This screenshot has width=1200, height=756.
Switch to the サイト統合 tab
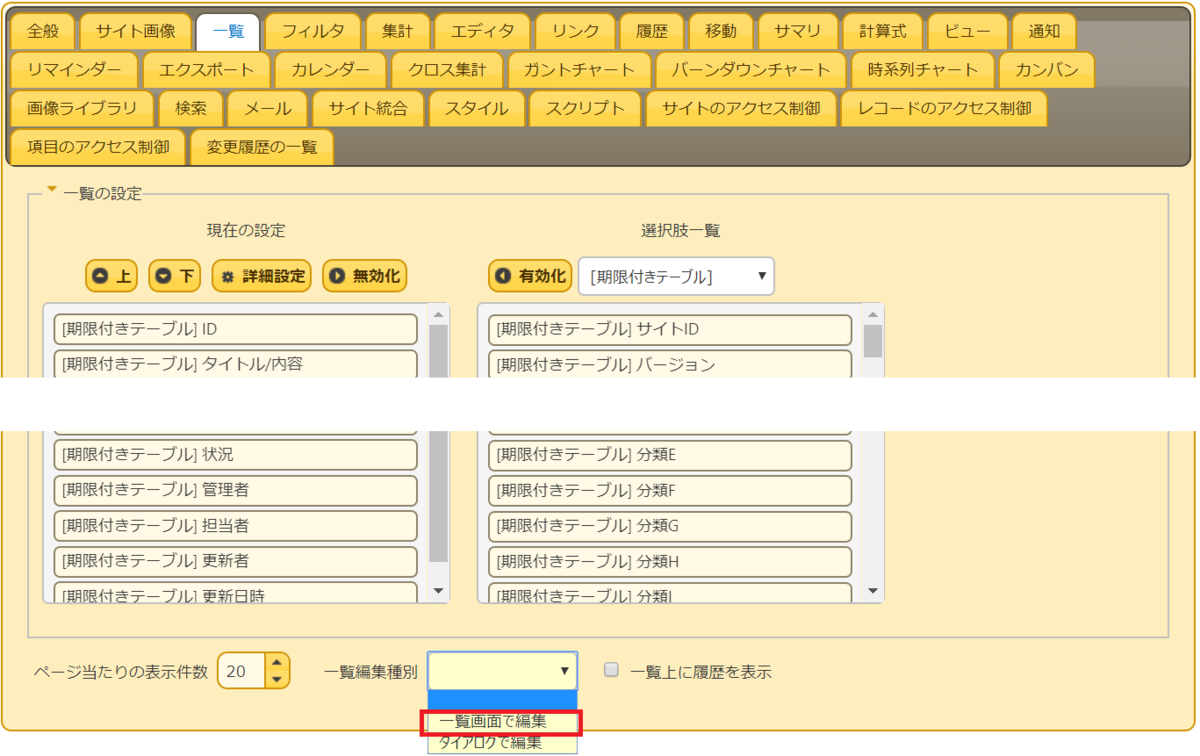pos(368,108)
